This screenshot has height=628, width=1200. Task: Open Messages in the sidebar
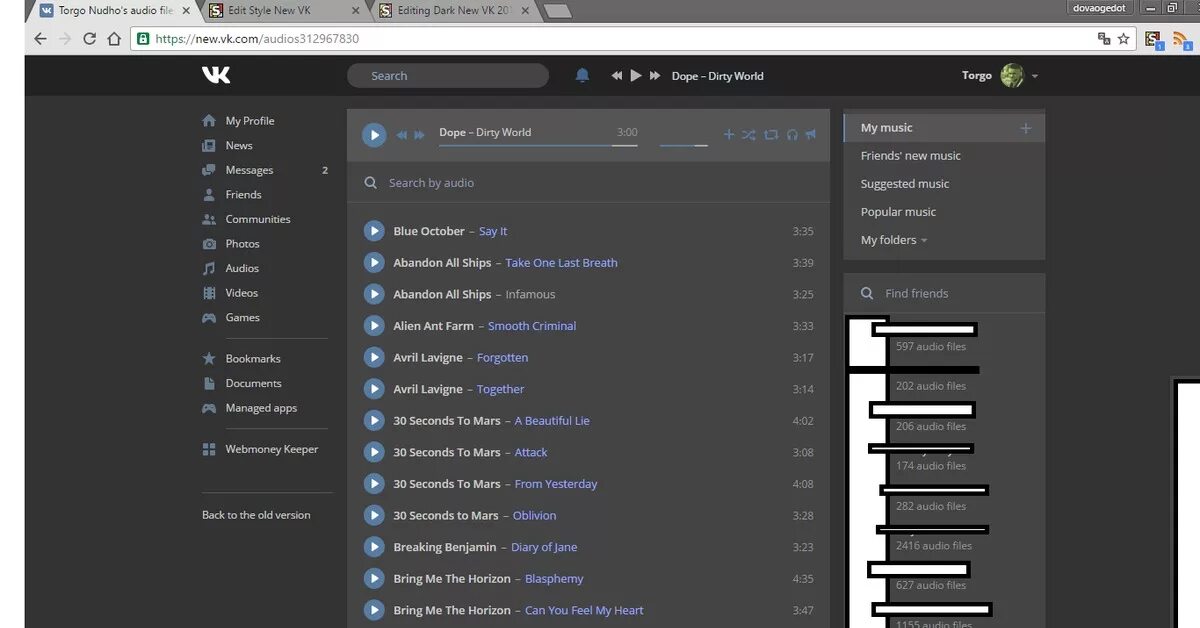coord(249,170)
